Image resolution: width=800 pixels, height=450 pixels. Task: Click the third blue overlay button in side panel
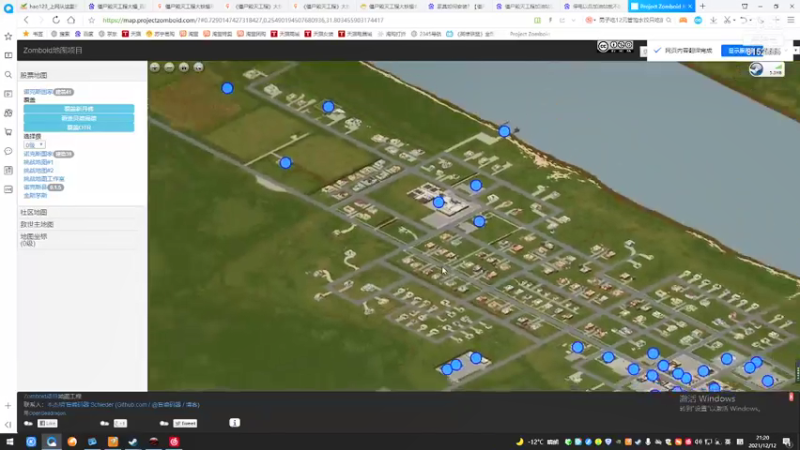click(x=79, y=128)
